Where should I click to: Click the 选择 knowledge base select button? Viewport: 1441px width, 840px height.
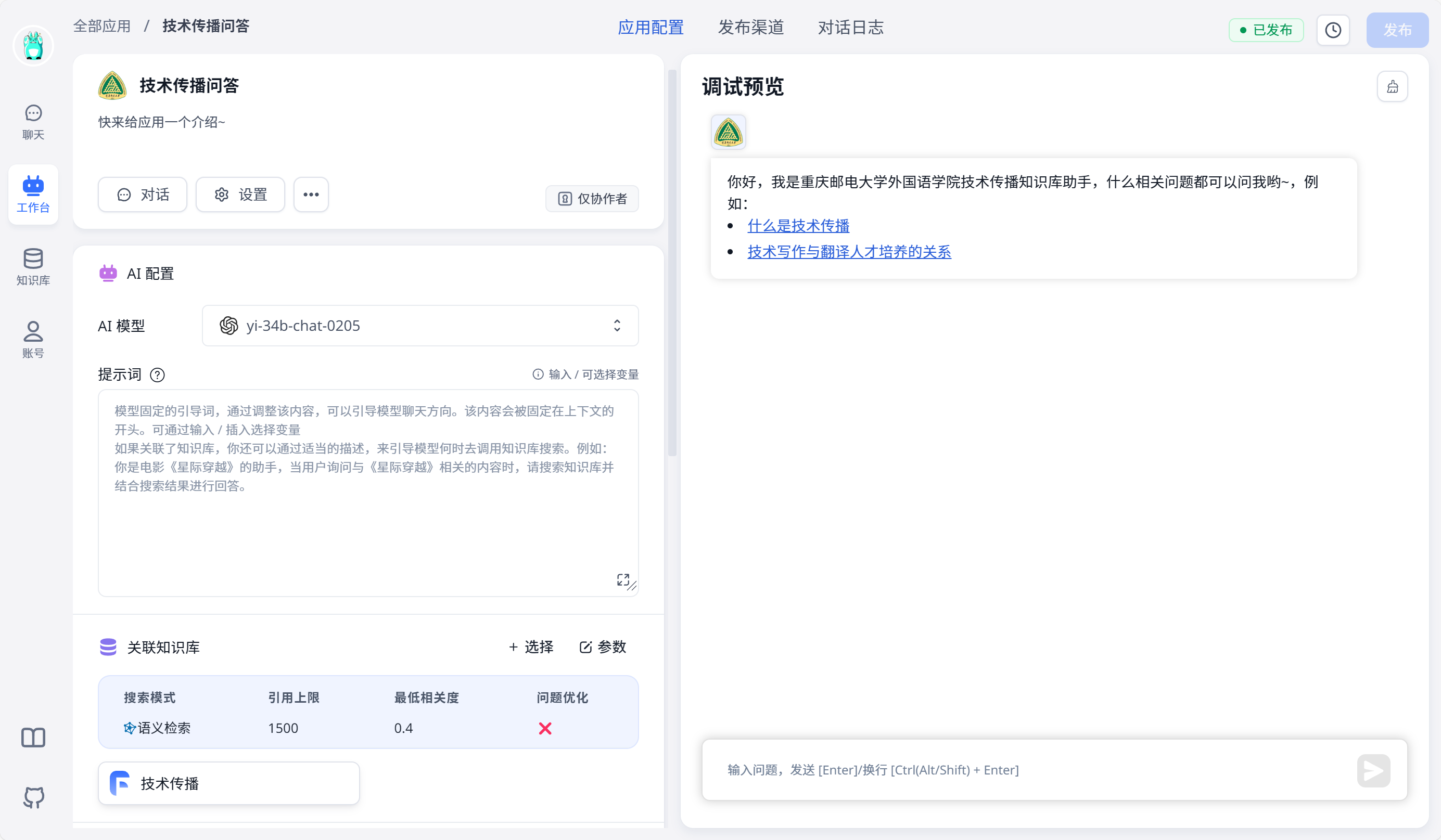[531, 647]
